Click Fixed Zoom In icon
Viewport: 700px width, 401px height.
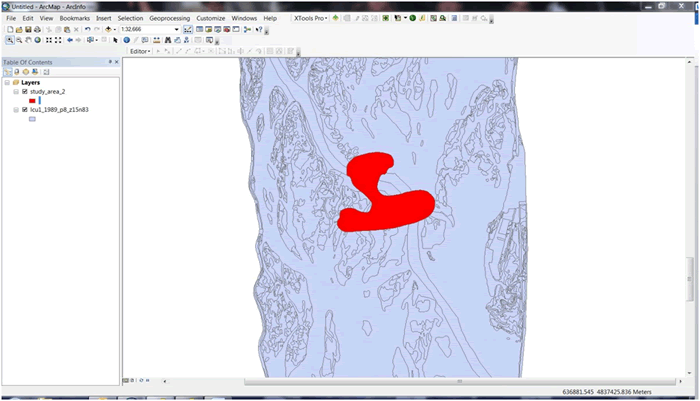coord(49,40)
